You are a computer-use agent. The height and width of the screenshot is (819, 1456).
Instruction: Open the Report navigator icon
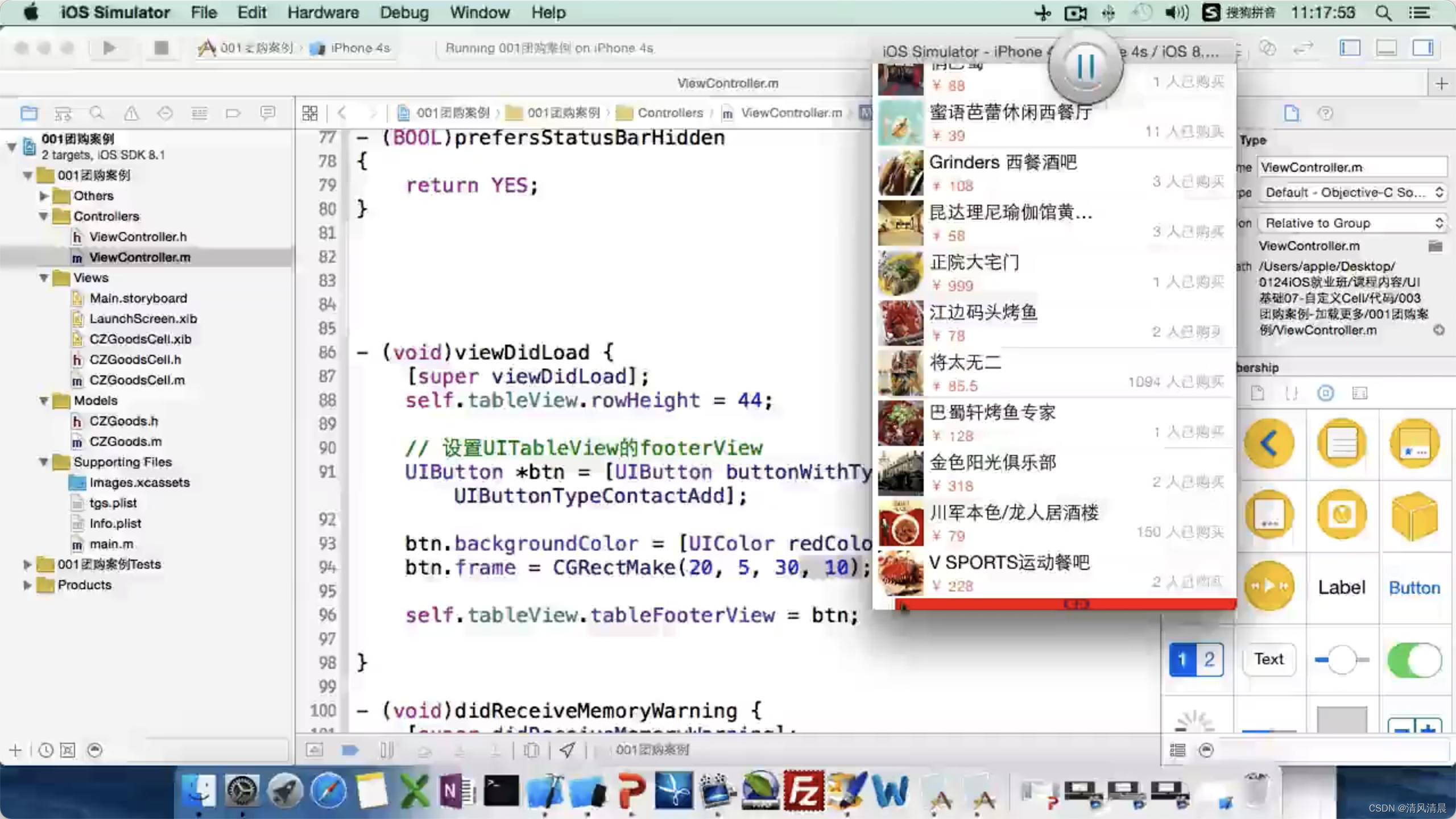[267, 113]
